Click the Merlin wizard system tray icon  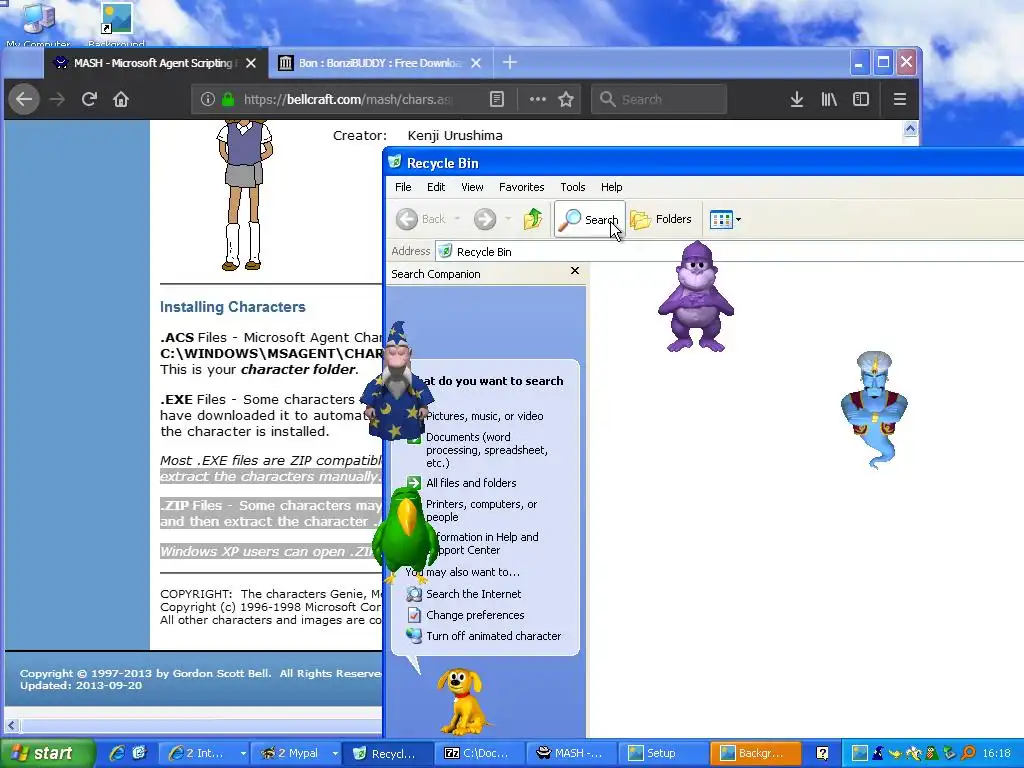[x=878, y=753]
